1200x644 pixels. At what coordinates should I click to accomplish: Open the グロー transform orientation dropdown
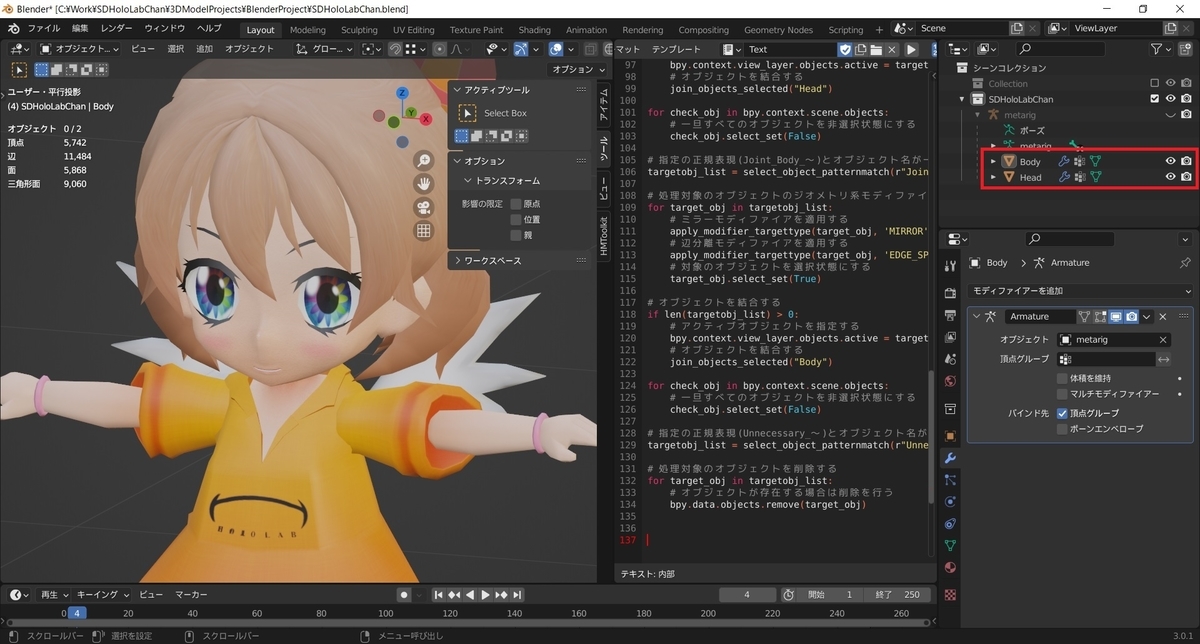[326, 49]
